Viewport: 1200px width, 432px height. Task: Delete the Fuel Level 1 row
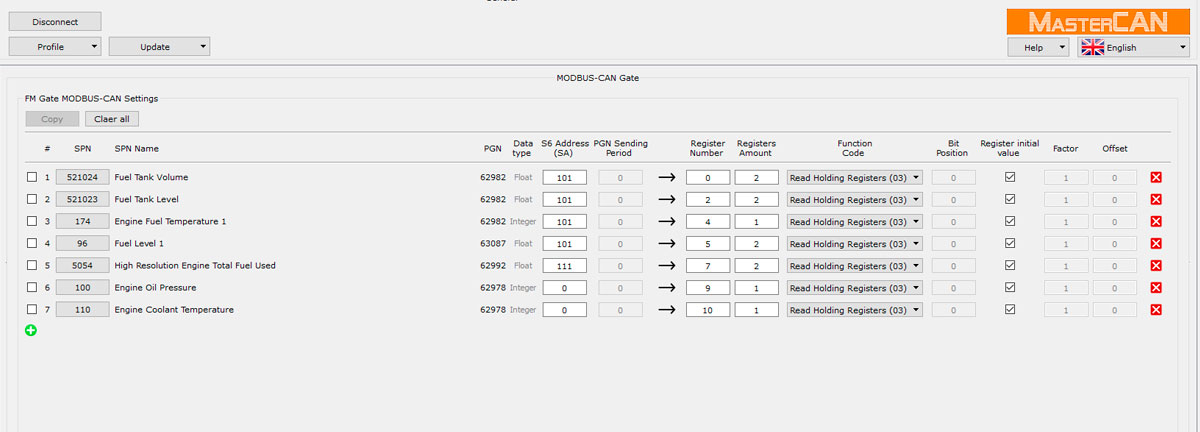[x=1156, y=243]
